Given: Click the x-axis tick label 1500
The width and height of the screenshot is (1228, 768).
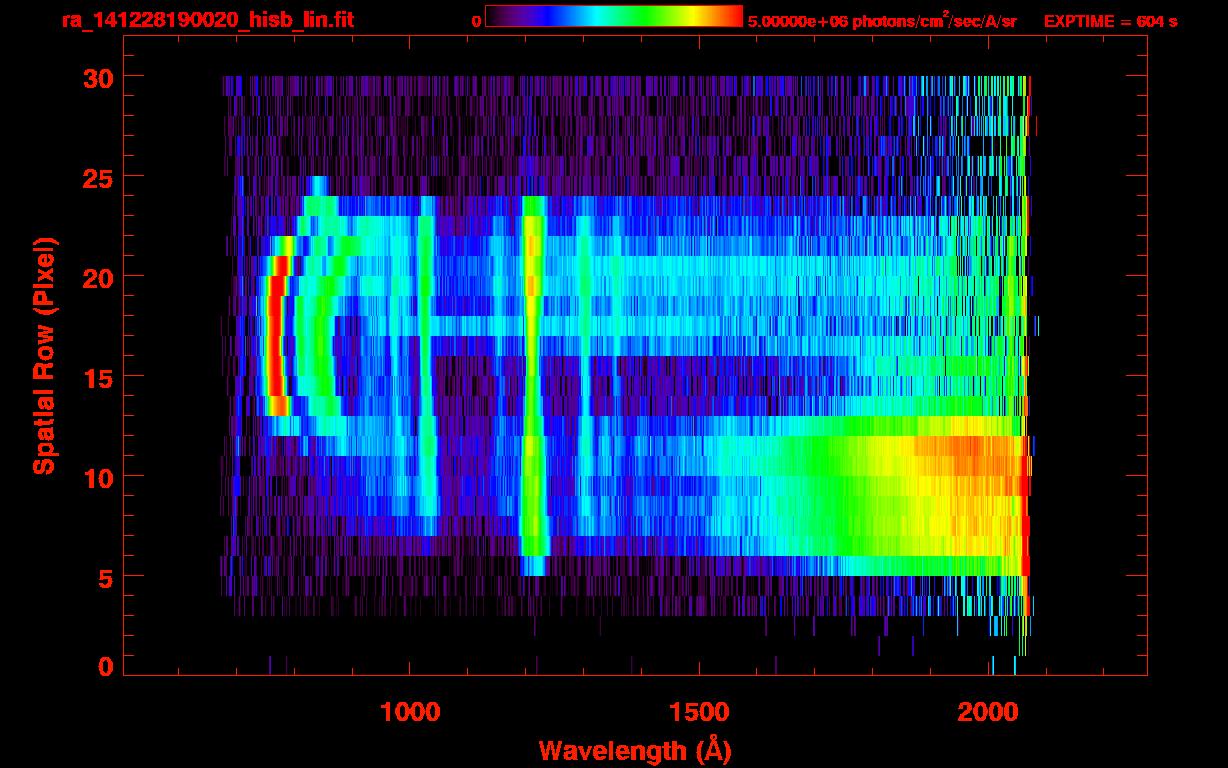Looking at the screenshot, I should (700, 712).
